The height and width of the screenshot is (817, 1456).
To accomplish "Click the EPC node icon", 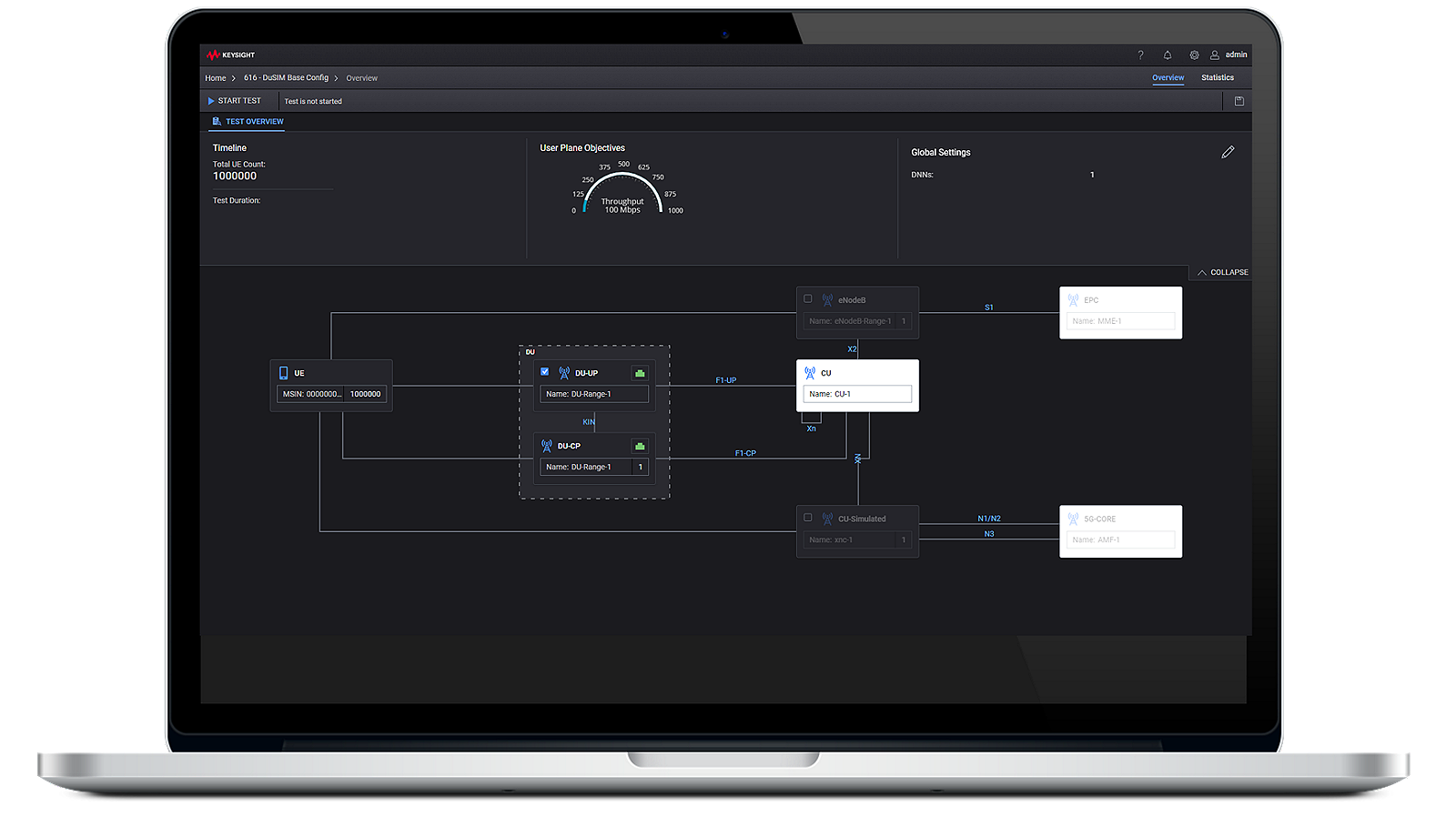I will (x=1073, y=299).
